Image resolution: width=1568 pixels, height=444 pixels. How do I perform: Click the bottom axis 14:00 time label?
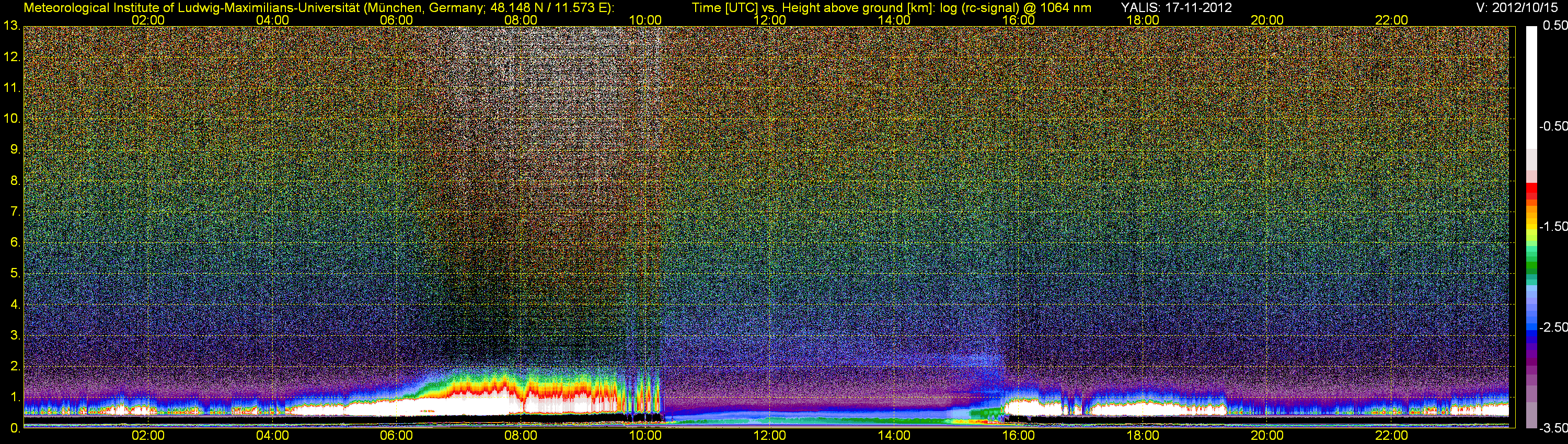(x=894, y=436)
